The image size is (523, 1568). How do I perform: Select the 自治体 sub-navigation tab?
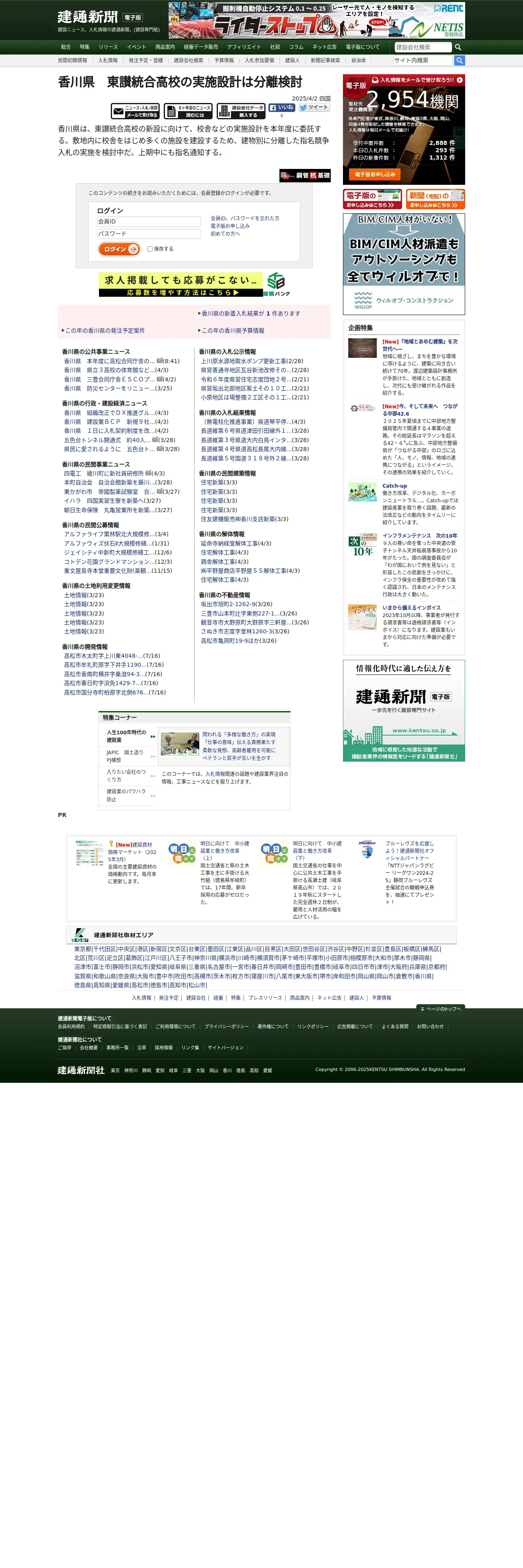[x=358, y=60]
